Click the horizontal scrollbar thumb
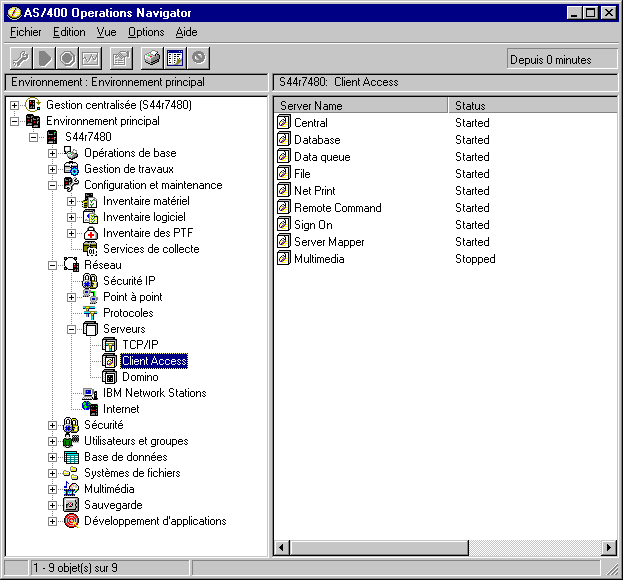 pyautogui.click(x=379, y=548)
